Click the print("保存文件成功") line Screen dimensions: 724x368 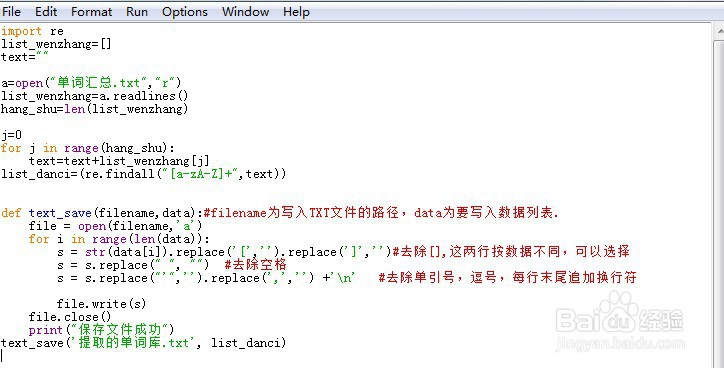(x=102, y=330)
